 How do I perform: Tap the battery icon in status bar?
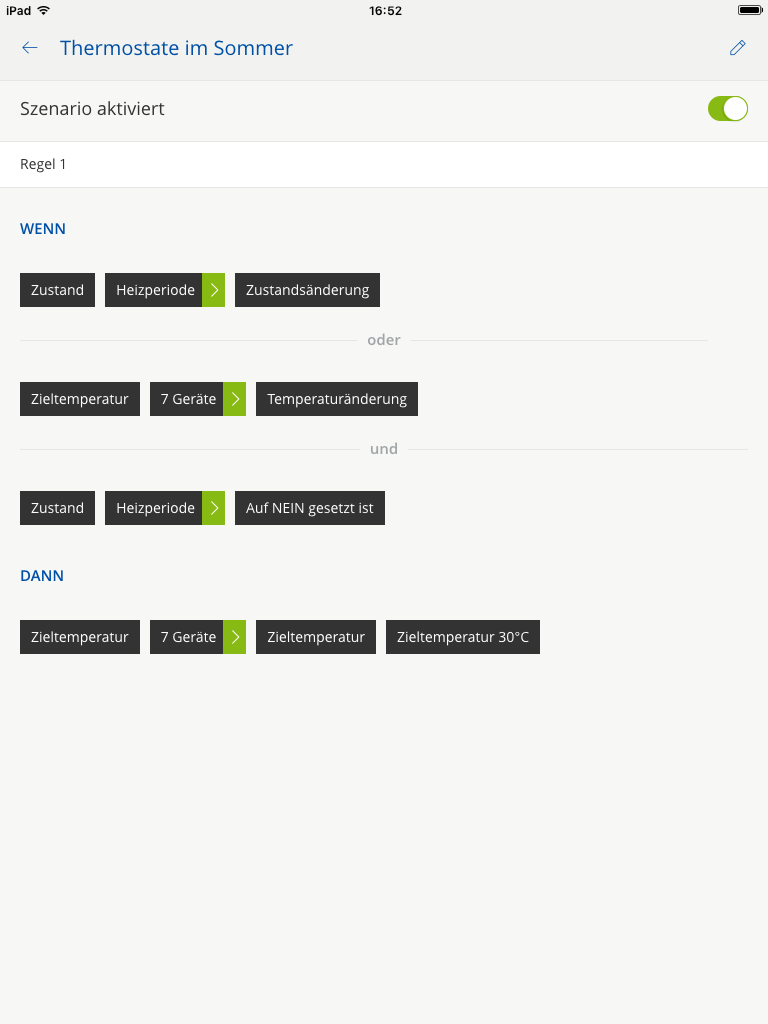pos(749,10)
